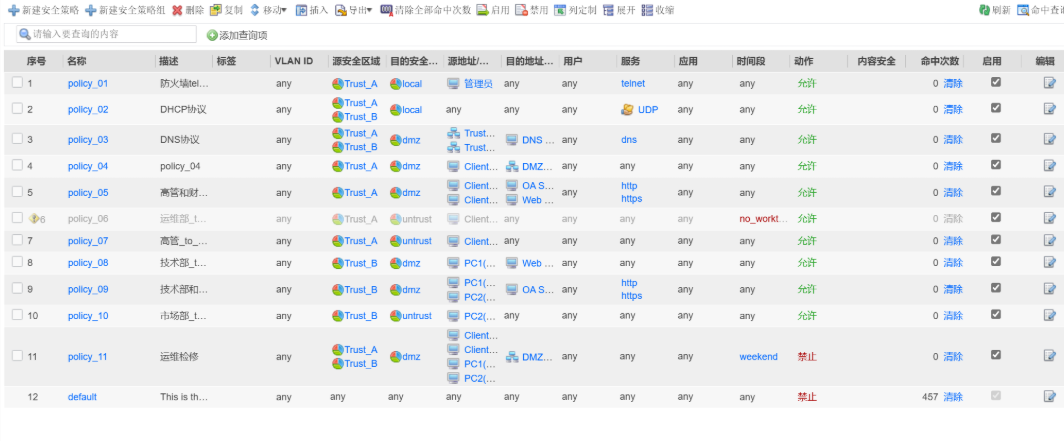Image resolution: width=1064 pixels, height=441 pixels.
Task: Click the edit icon for default policy
Action: click(1050, 396)
